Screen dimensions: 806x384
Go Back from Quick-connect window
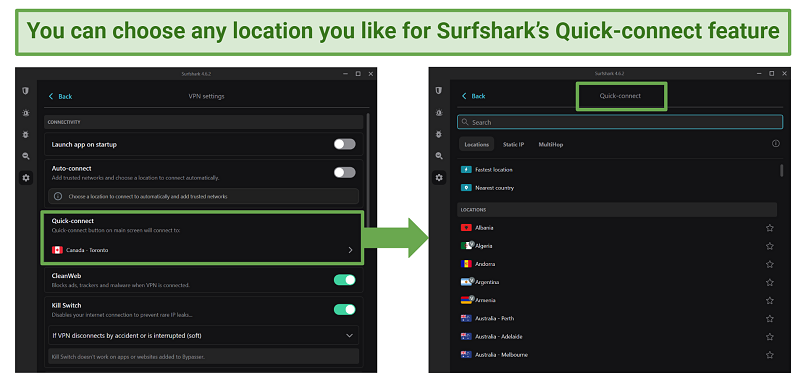point(474,96)
